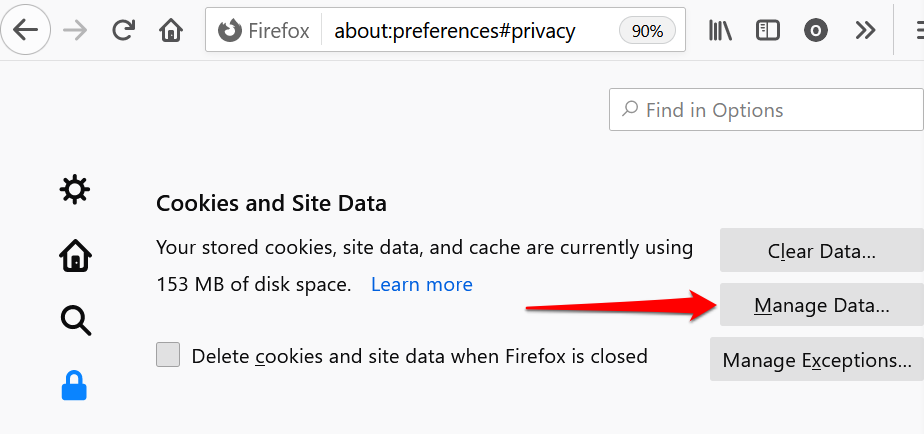Click the Clear Data button
This screenshot has width=924, height=434.
tap(821, 252)
